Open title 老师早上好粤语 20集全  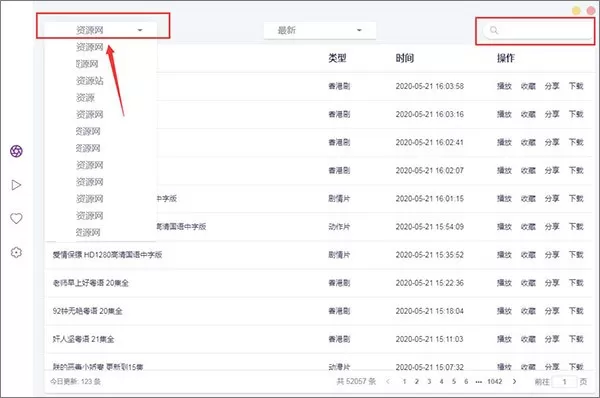coord(91,283)
